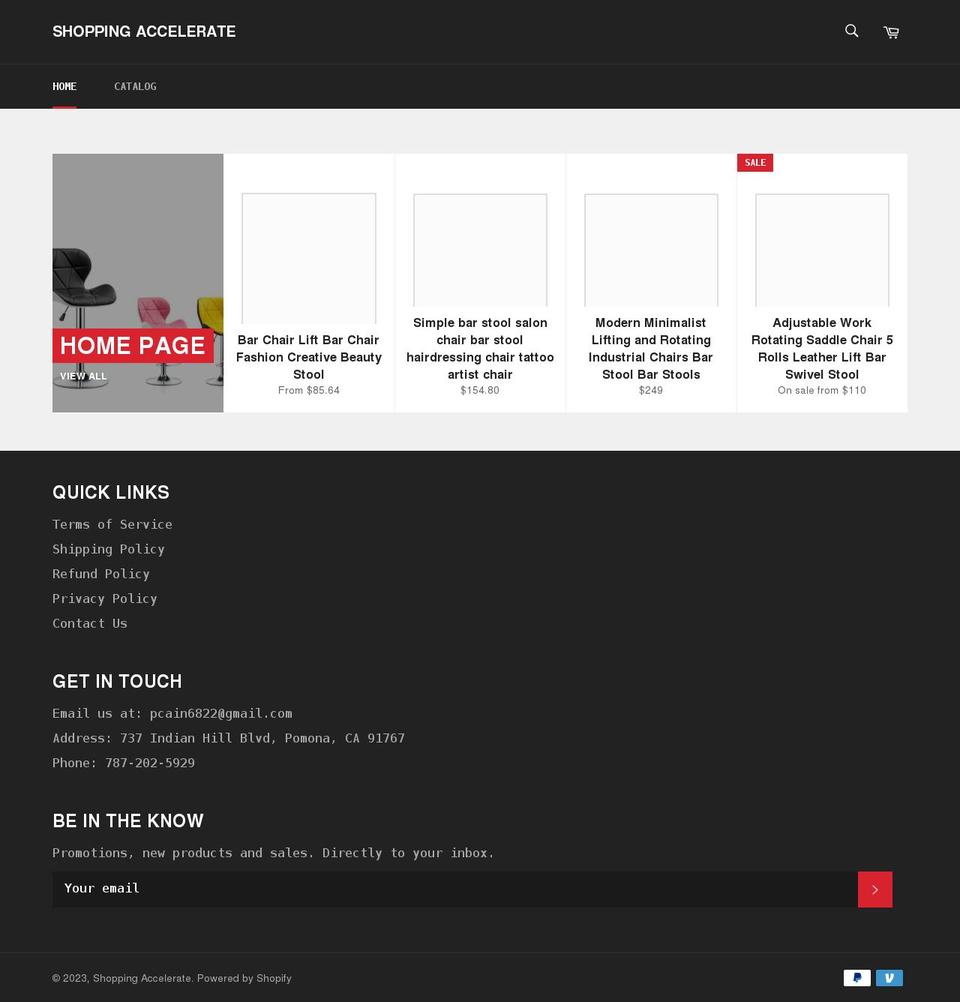Click the Adjustable Saddle Chair thumbnail

[x=822, y=250]
